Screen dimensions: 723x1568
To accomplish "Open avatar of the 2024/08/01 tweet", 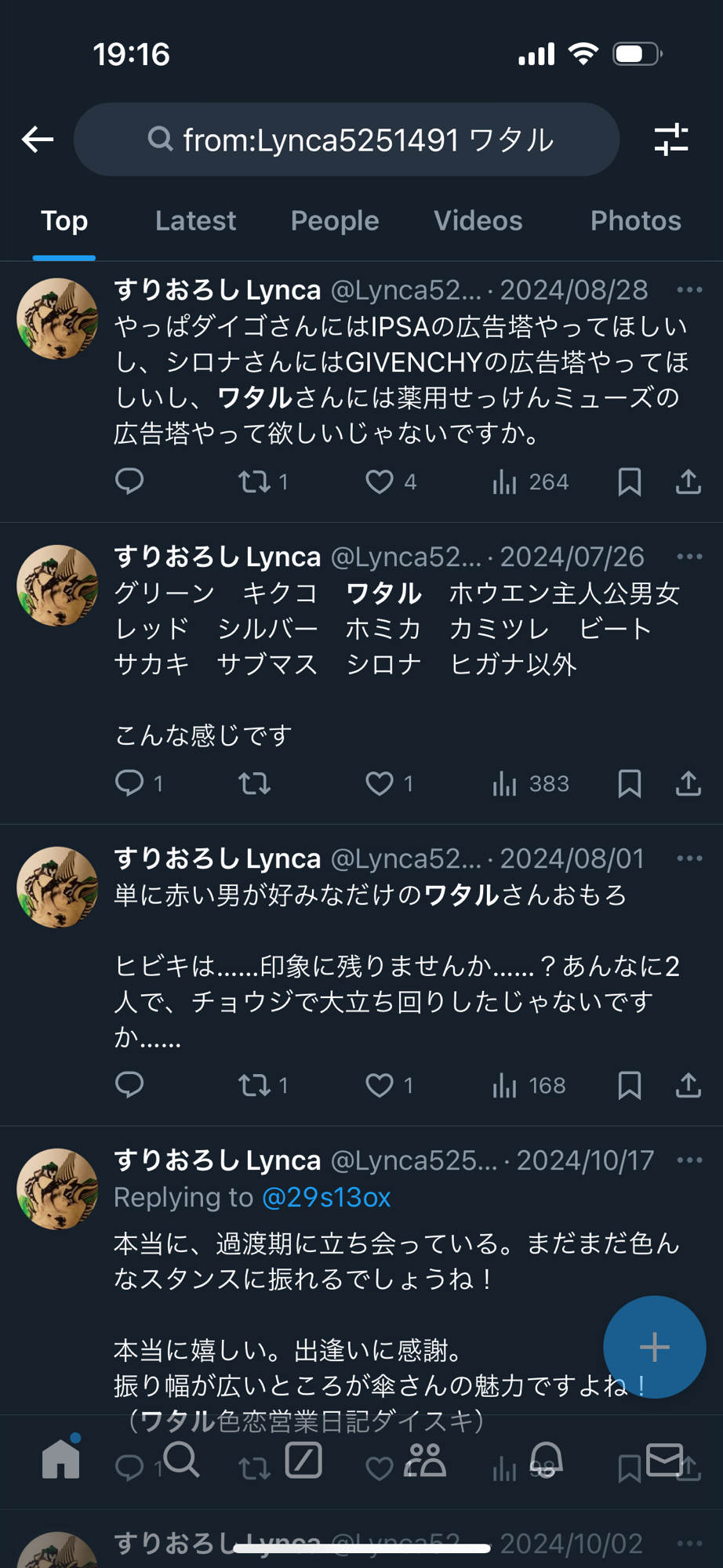I will click(57, 887).
